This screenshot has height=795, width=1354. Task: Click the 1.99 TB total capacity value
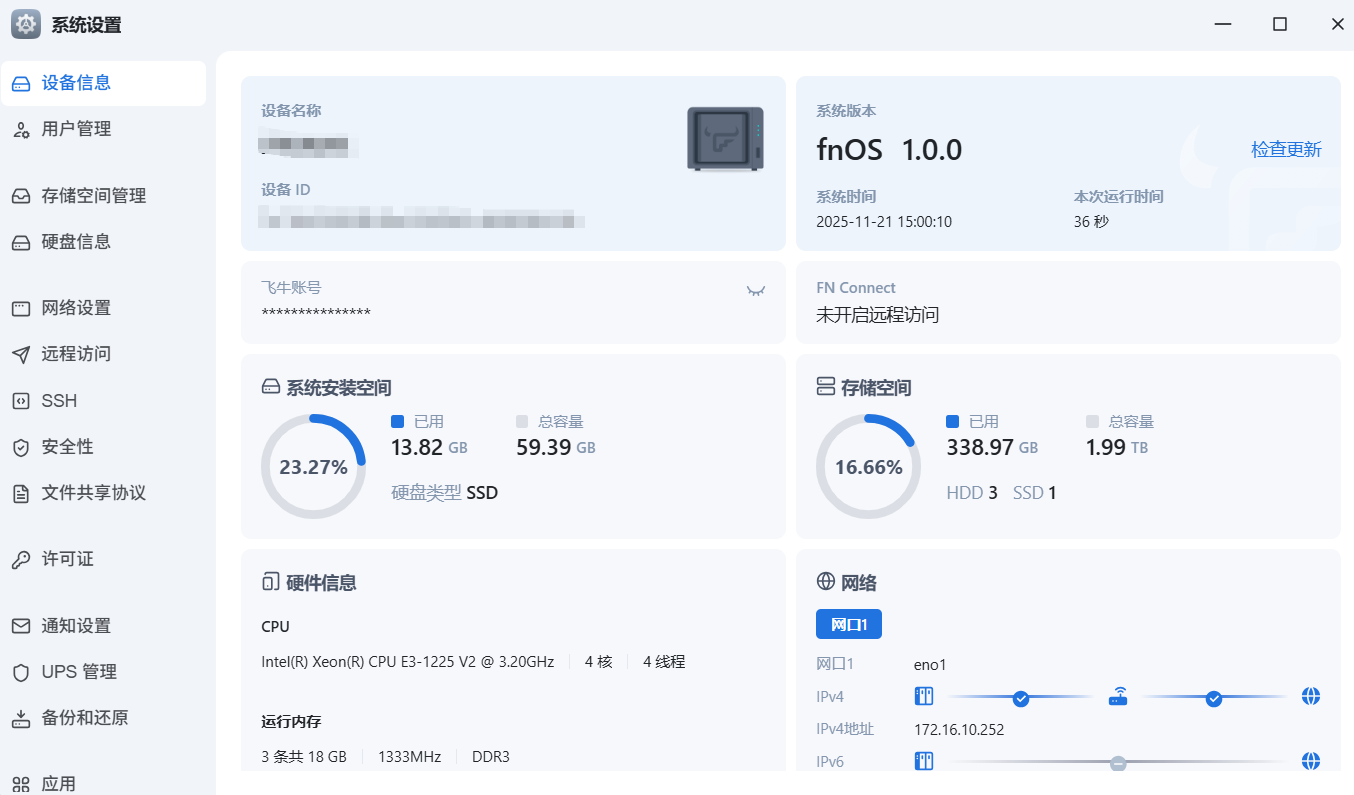(1117, 447)
